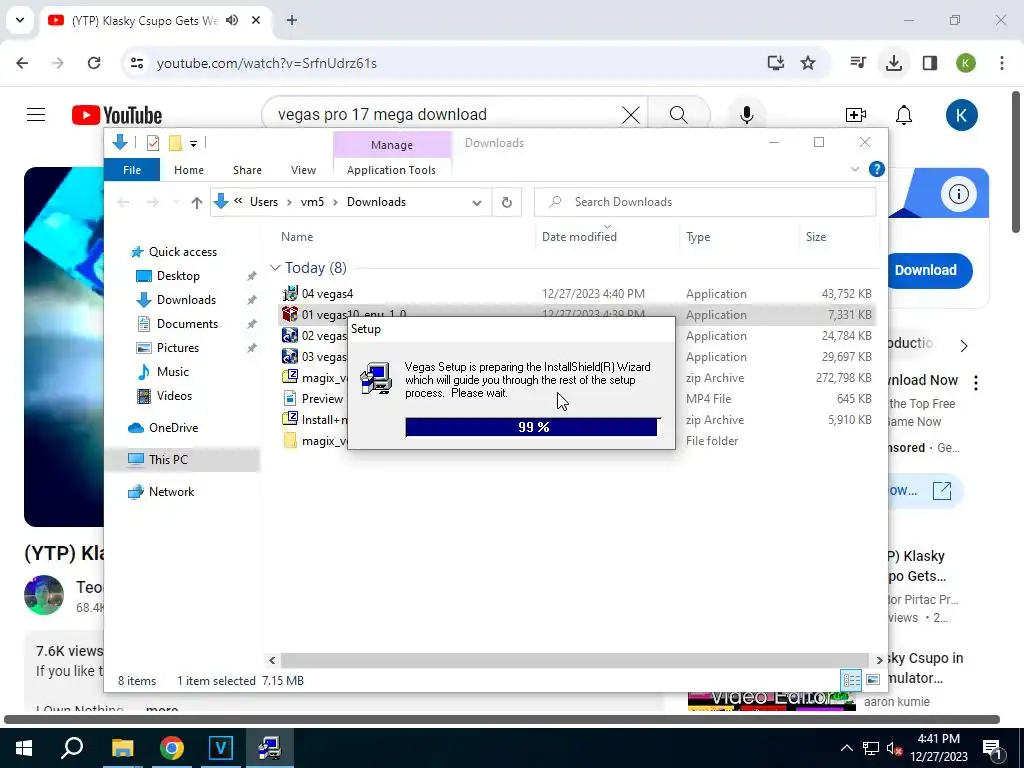This screenshot has height=768, width=1024.
Task: Open YouTube notifications bell
Action: click(x=904, y=115)
